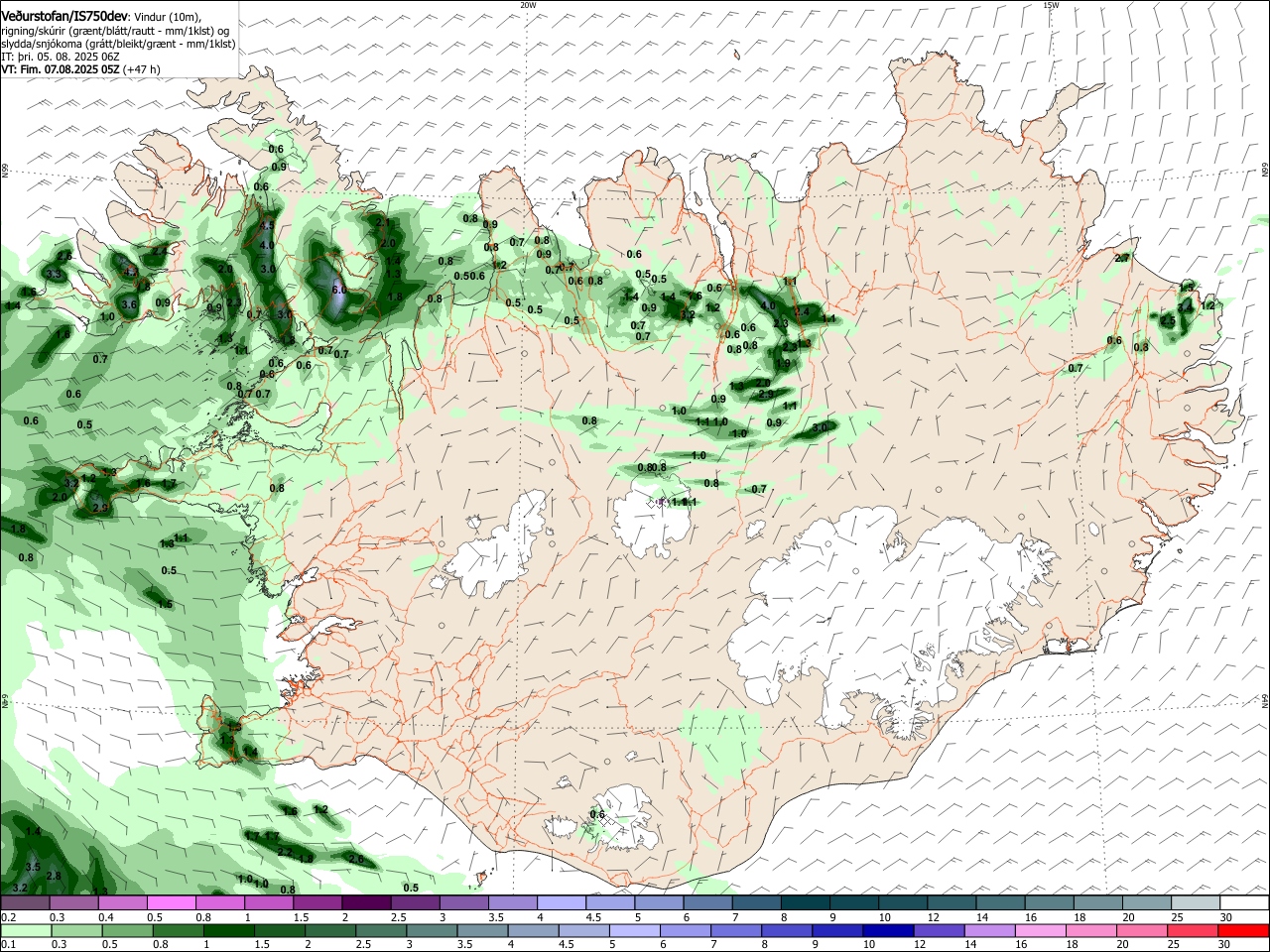
Task: Click the 3.6 precipitation value on the map
Action: click(x=129, y=304)
